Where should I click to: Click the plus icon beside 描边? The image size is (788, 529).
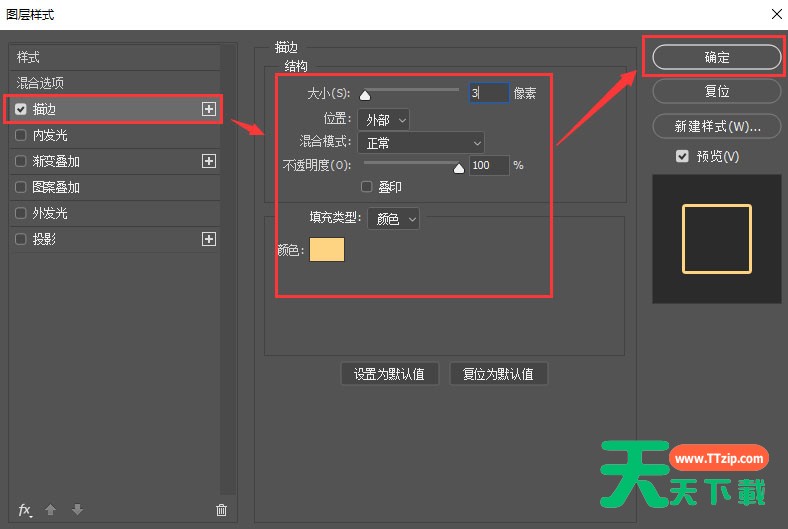click(209, 109)
